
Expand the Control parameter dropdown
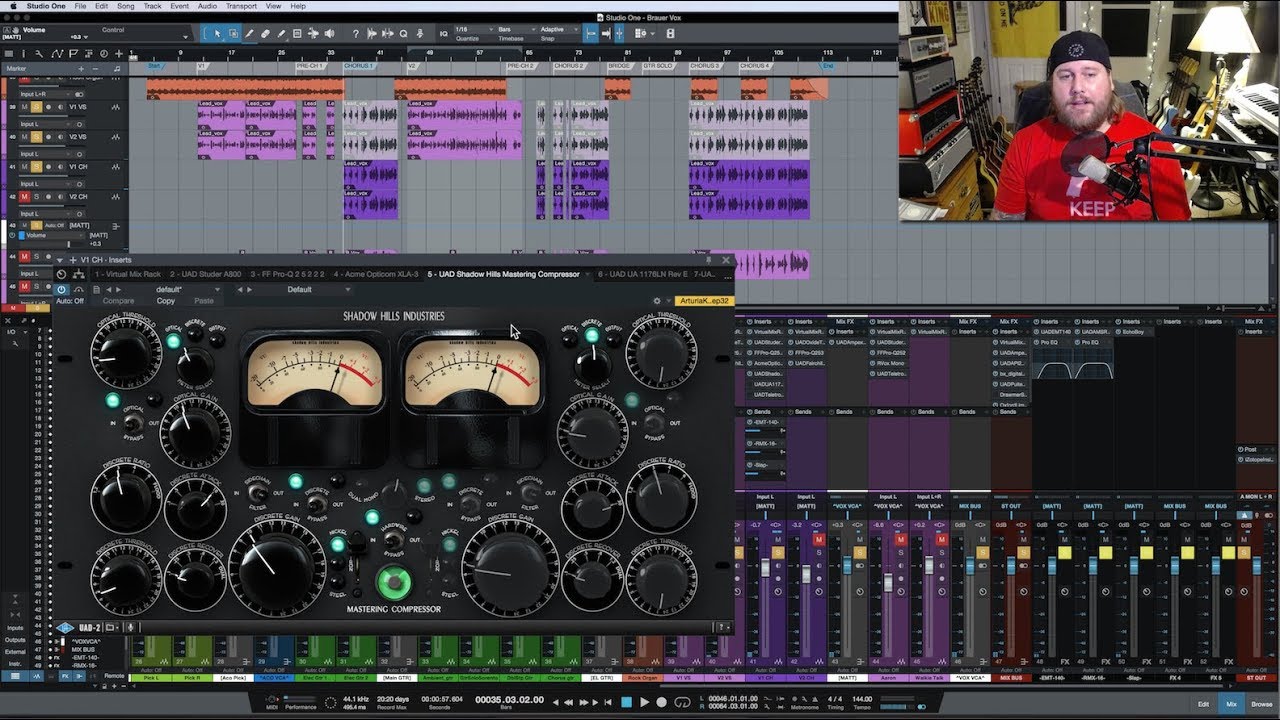(185, 37)
